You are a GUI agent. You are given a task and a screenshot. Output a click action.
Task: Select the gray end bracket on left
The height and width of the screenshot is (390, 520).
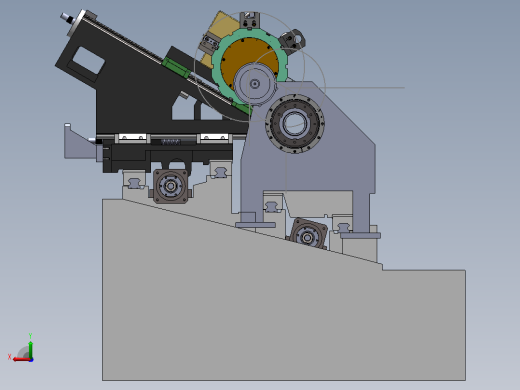pos(79,141)
